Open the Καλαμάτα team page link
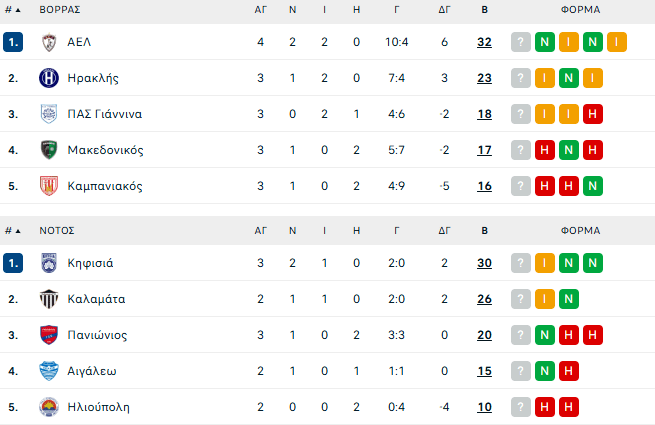Image resolution: width=655 pixels, height=425 pixels. point(96,299)
